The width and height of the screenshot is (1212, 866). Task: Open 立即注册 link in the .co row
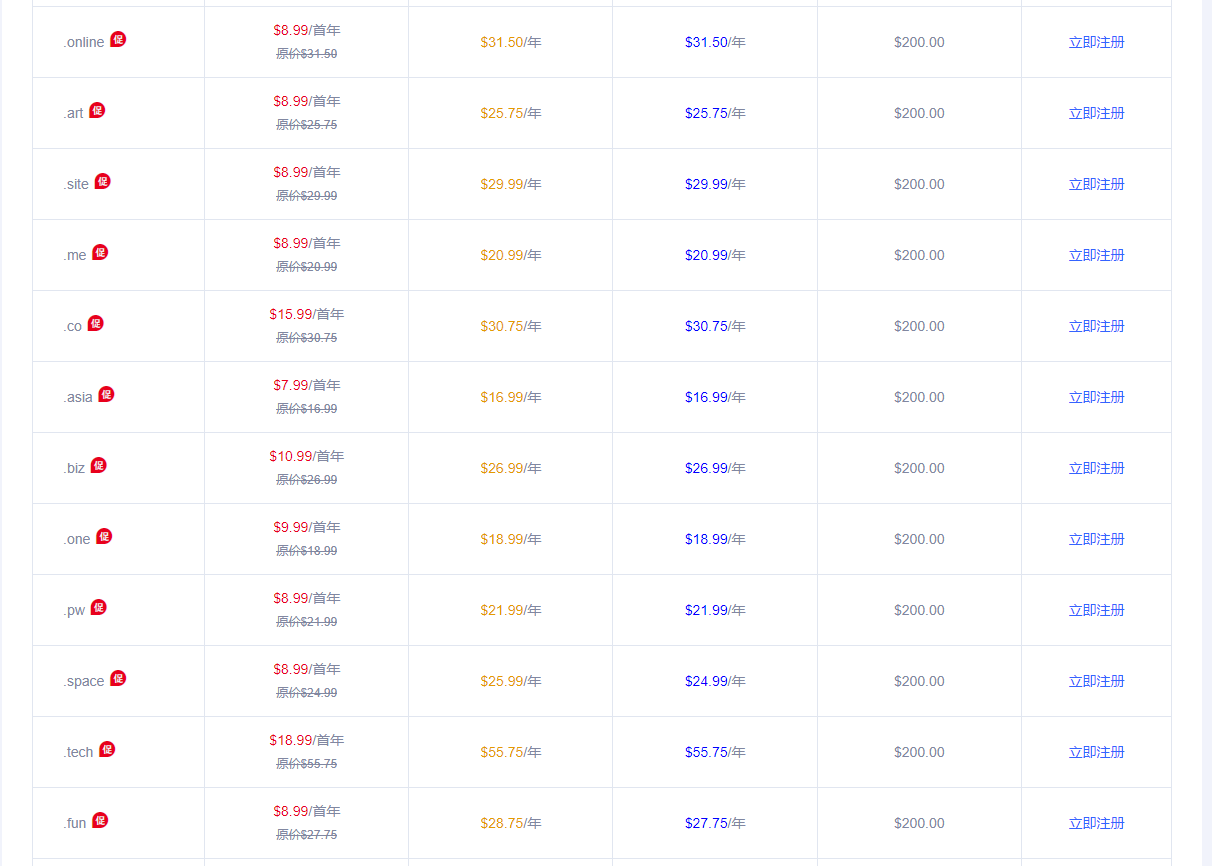tap(1096, 326)
